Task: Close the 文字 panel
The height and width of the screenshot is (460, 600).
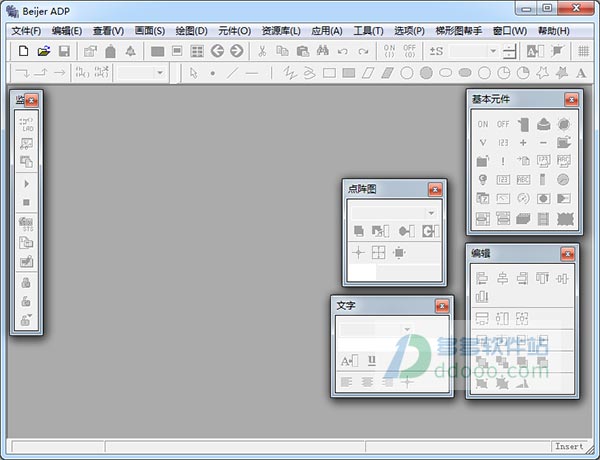Action: point(442,306)
